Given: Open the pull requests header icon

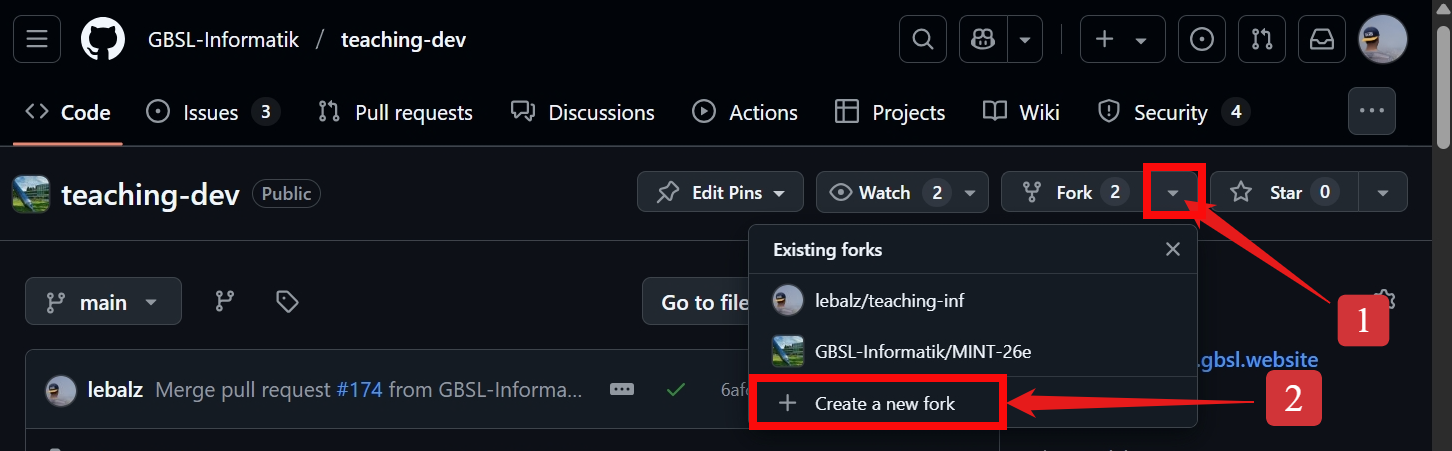Looking at the screenshot, I should coord(1262,39).
